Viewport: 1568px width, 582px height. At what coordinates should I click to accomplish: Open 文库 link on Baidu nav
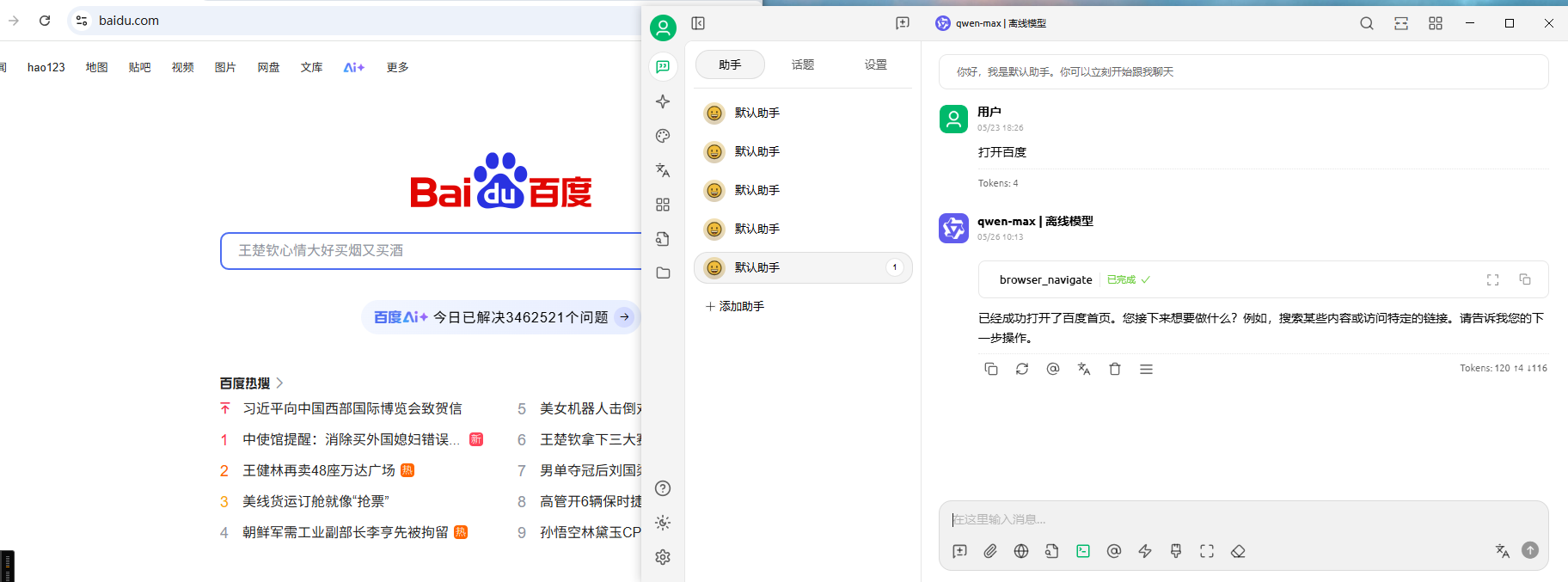click(312, 67)
